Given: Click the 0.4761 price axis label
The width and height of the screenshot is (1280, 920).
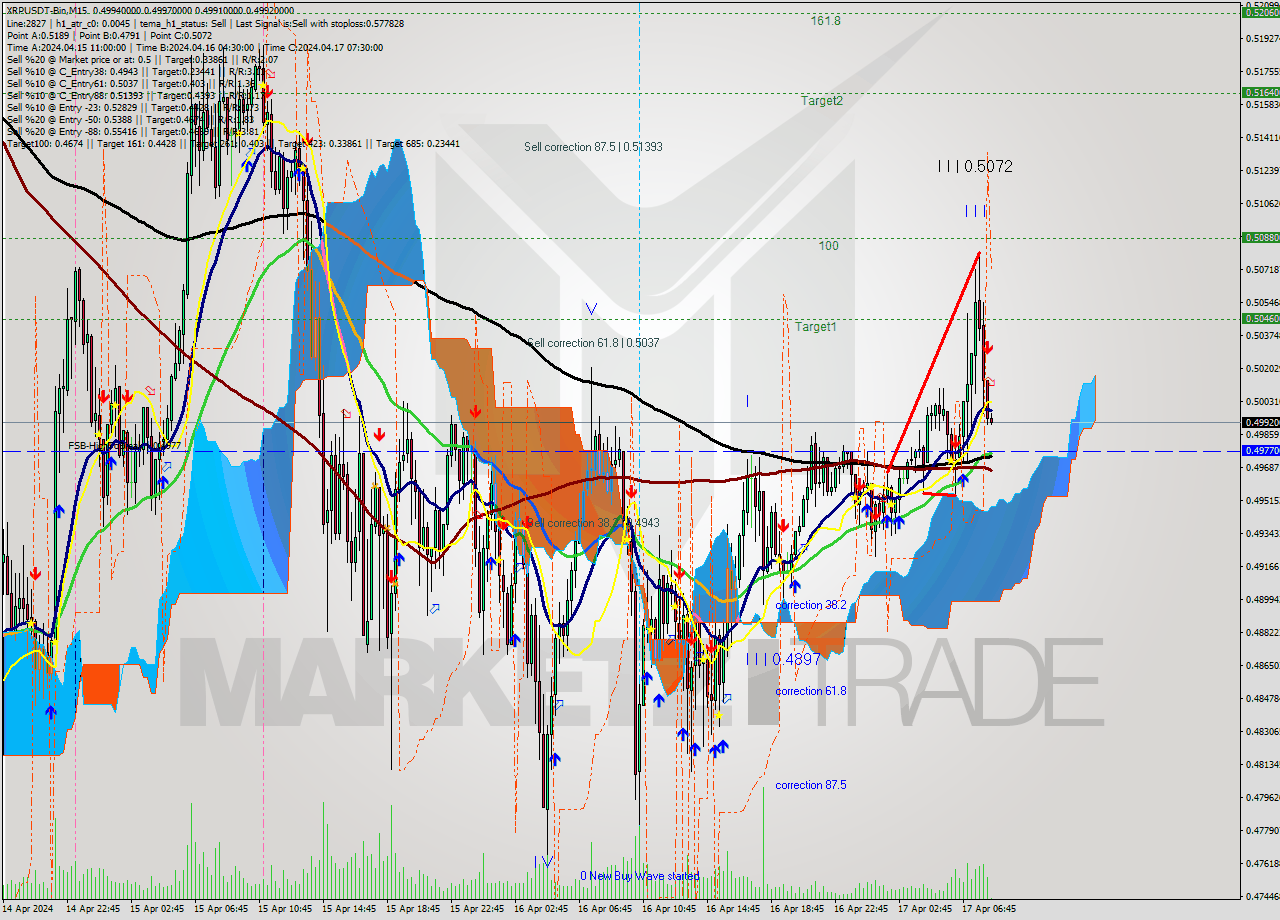Looking at the screenshot, I should 1262,863.
